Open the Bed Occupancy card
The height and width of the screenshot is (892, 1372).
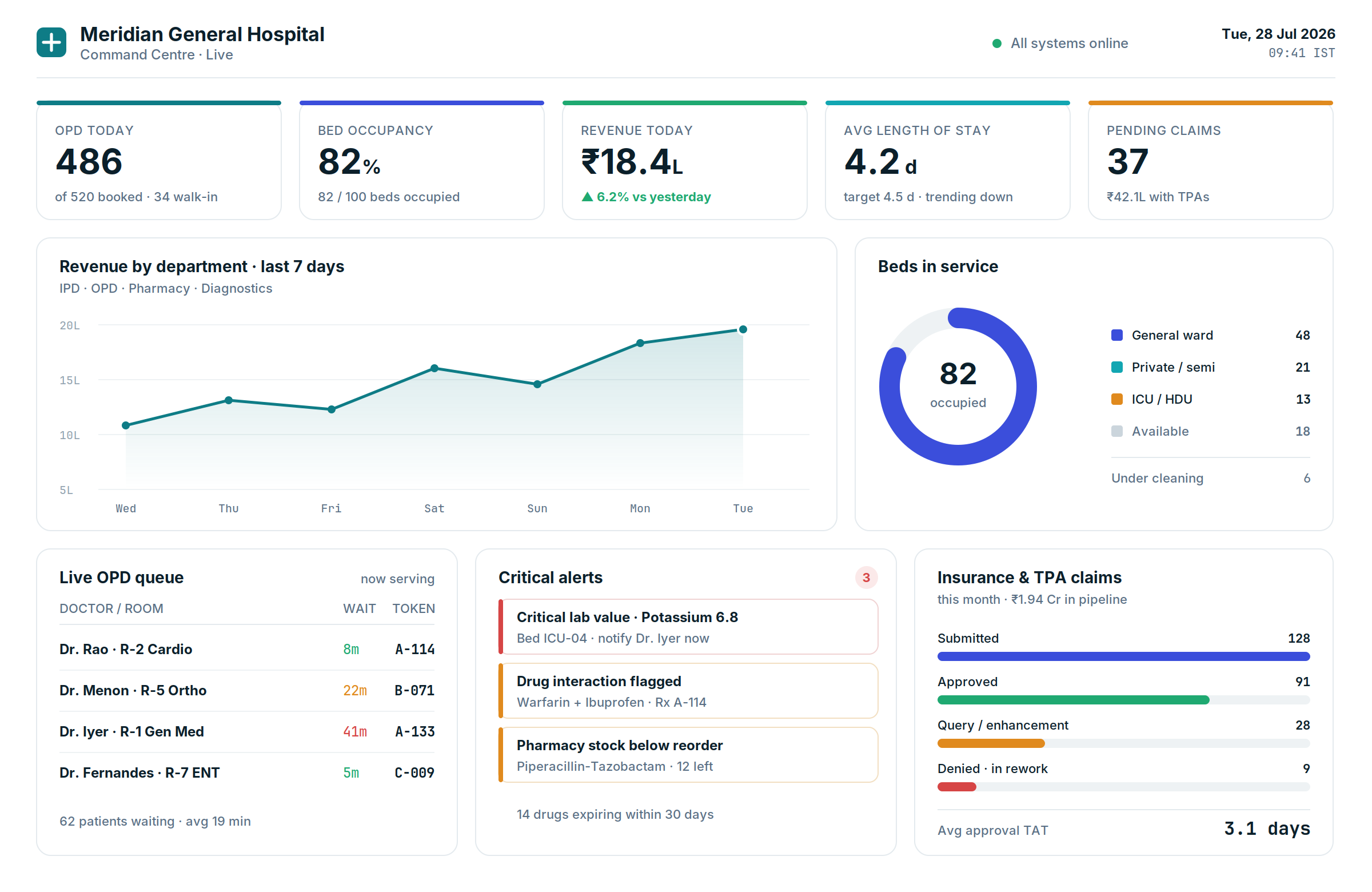coord(422,160)
